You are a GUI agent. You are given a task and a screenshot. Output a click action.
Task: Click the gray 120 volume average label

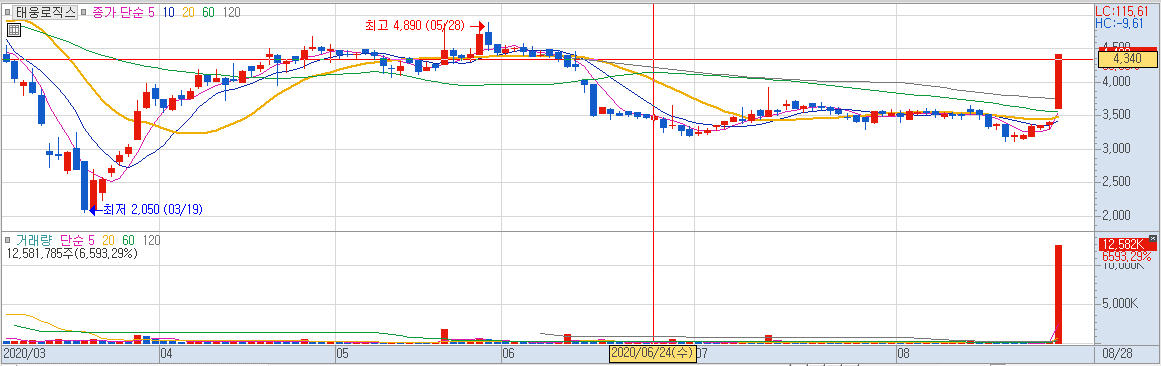(x=151, y=241)
